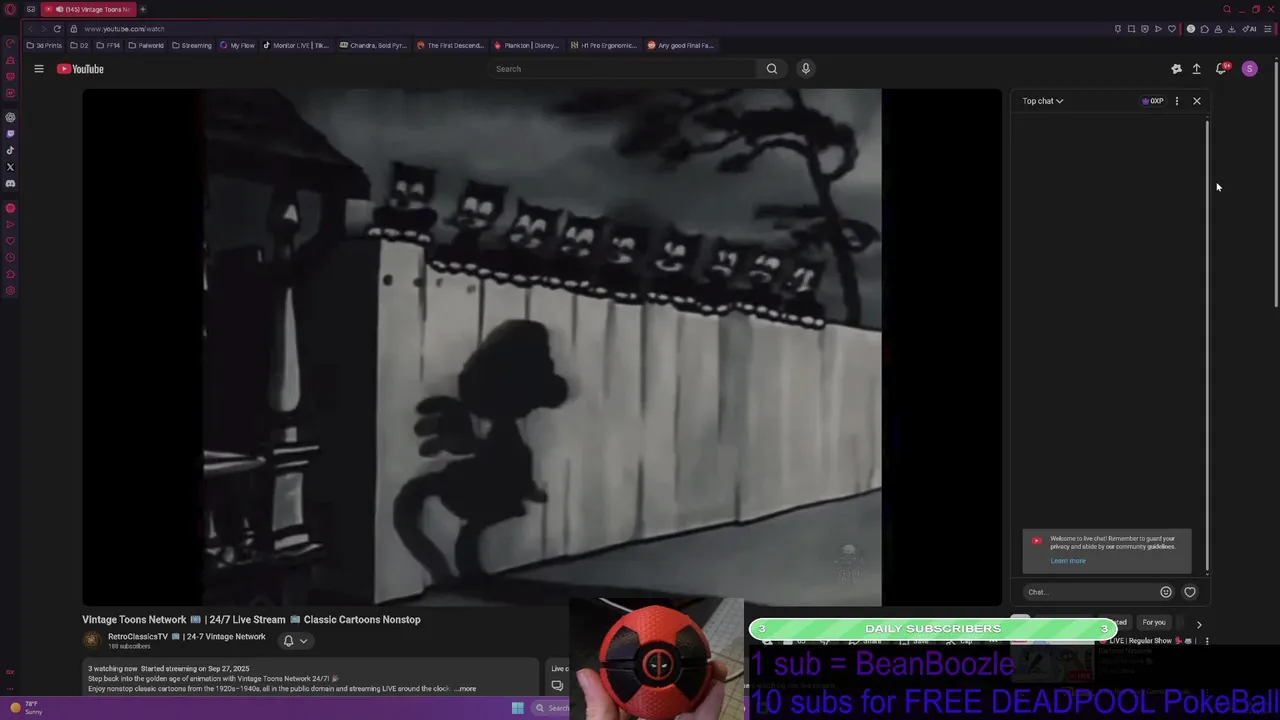Open the 3d Prints bookmarks folder
1280x720 pixels.
pos(44,45)
